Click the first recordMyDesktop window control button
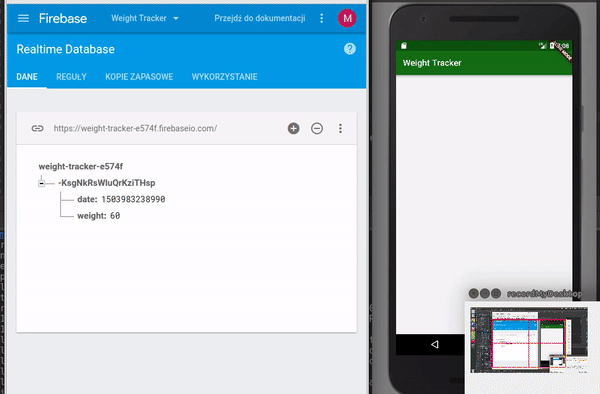The height and width of the screenshot is (394, 600). tap(474, 293)
